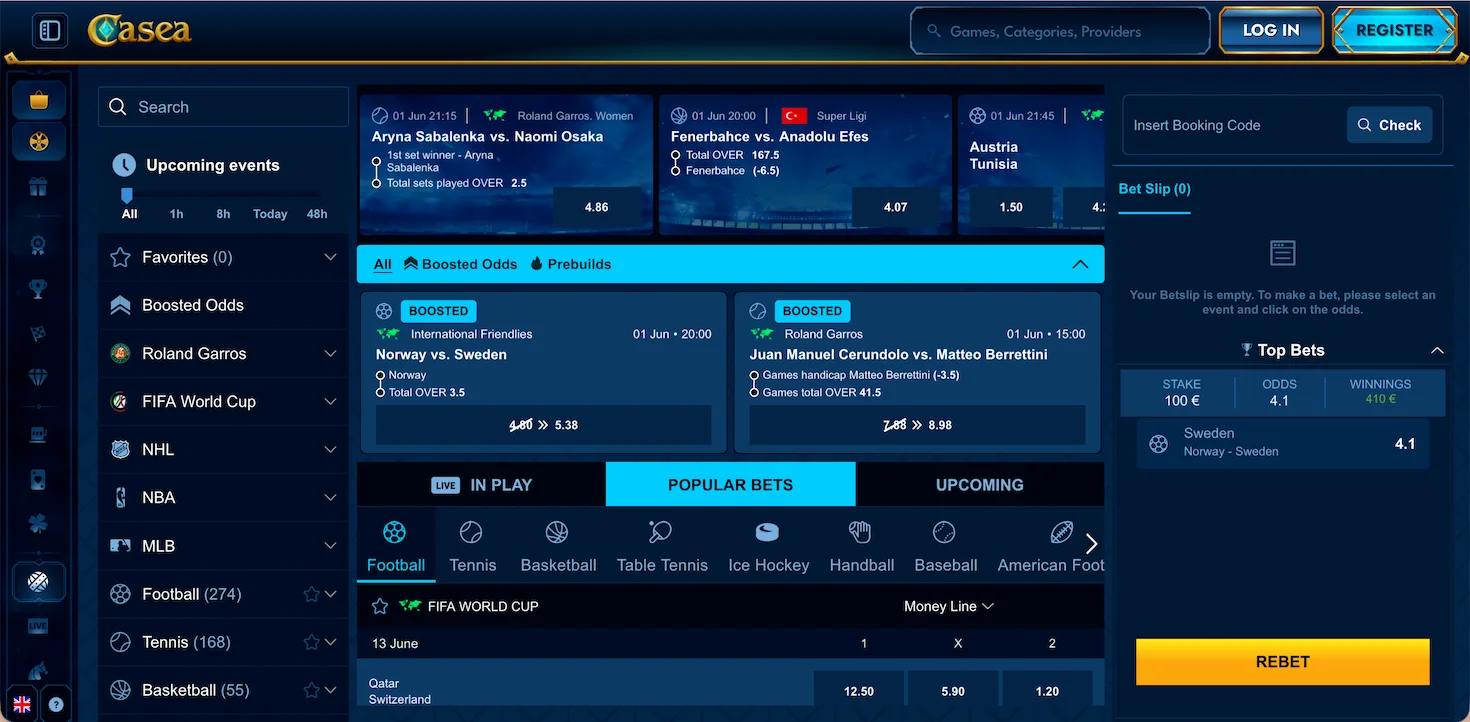The width and height of the screenshot is (1470, 722).
Task: Change language via the UK flag icon
Action: coord(21,704)
